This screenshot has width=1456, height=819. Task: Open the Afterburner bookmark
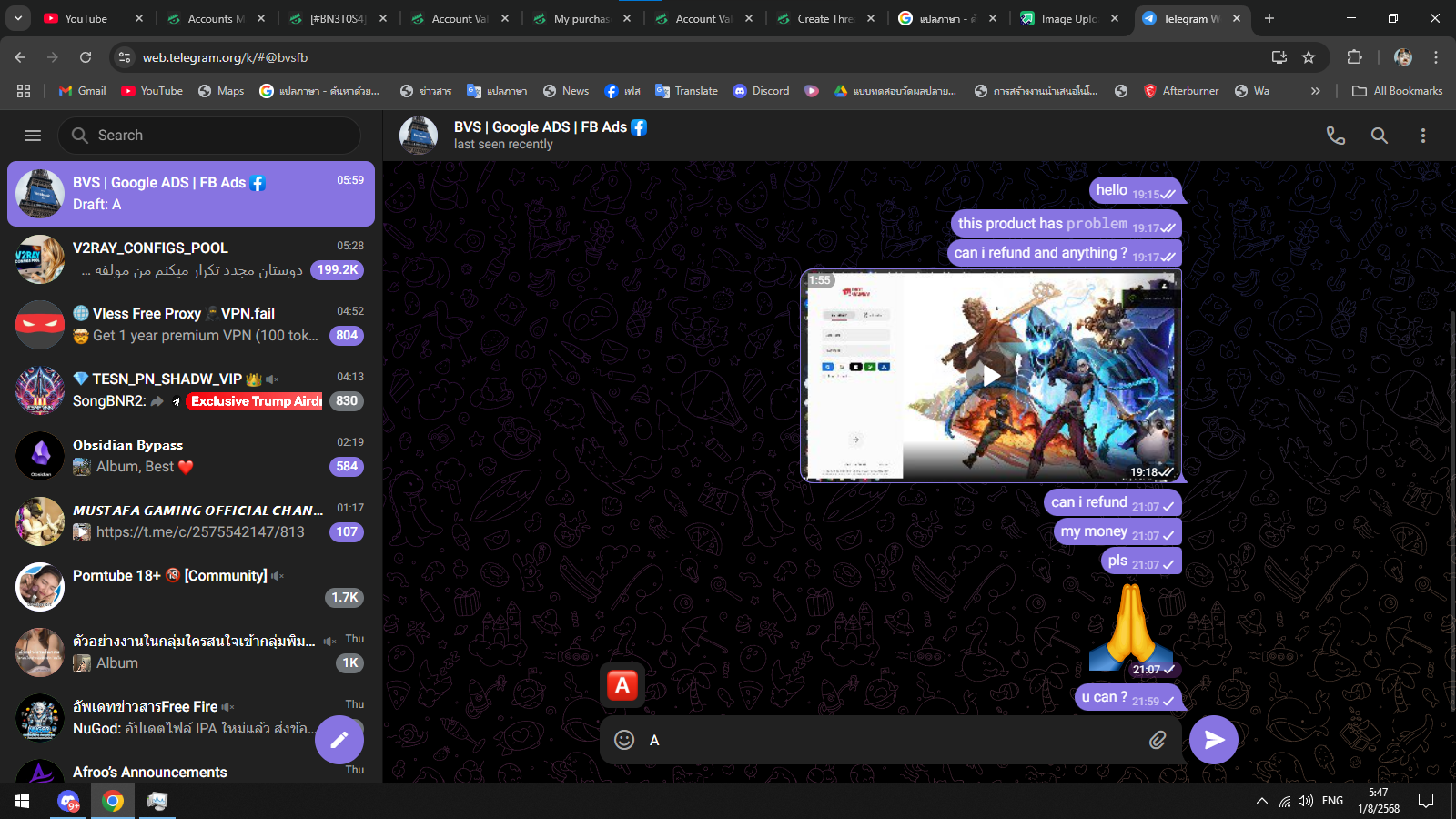[x=1181, y=91]
